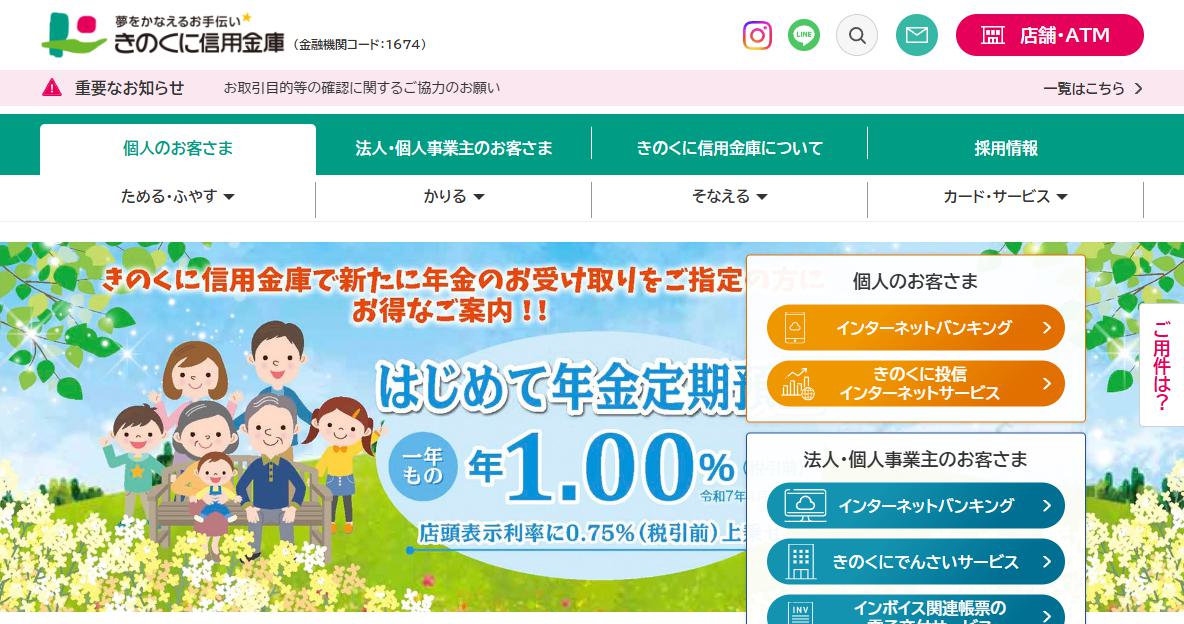Viewport: 1184px width, 624px height.
Task: Switch to きのくに信用金庫について tab
Action: click(729, 148)
